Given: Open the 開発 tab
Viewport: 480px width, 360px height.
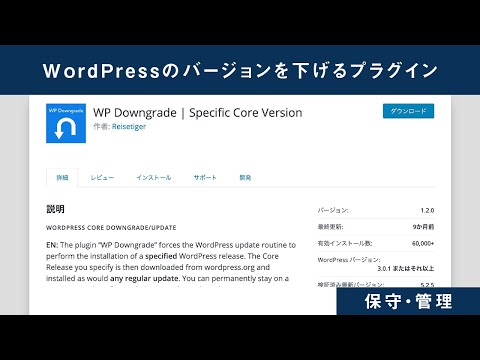Looking at the screenshot, I should coord(245,178).
